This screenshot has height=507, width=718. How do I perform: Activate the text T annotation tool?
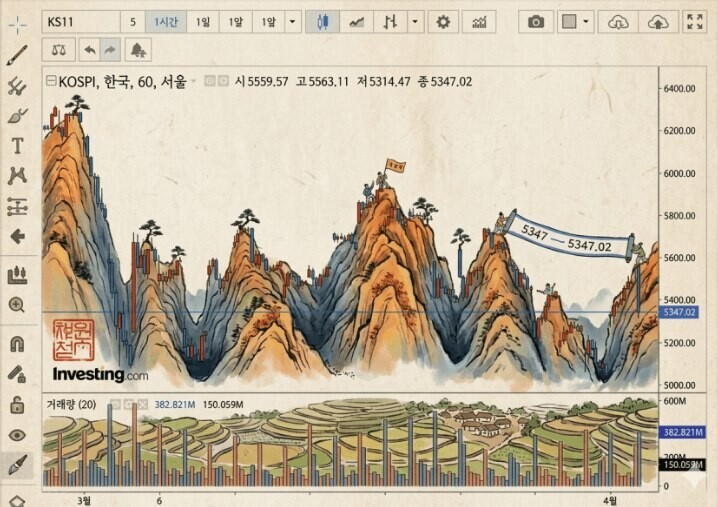17,146
